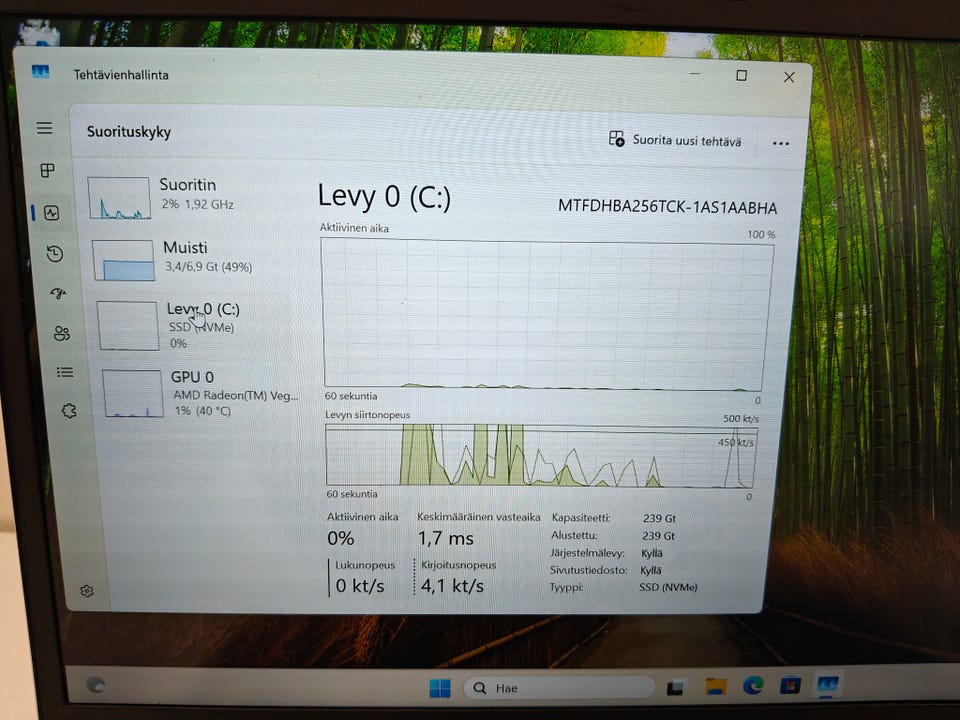960x720 pixels.
Task: Open the Users page icon
Action: [61, 333]
